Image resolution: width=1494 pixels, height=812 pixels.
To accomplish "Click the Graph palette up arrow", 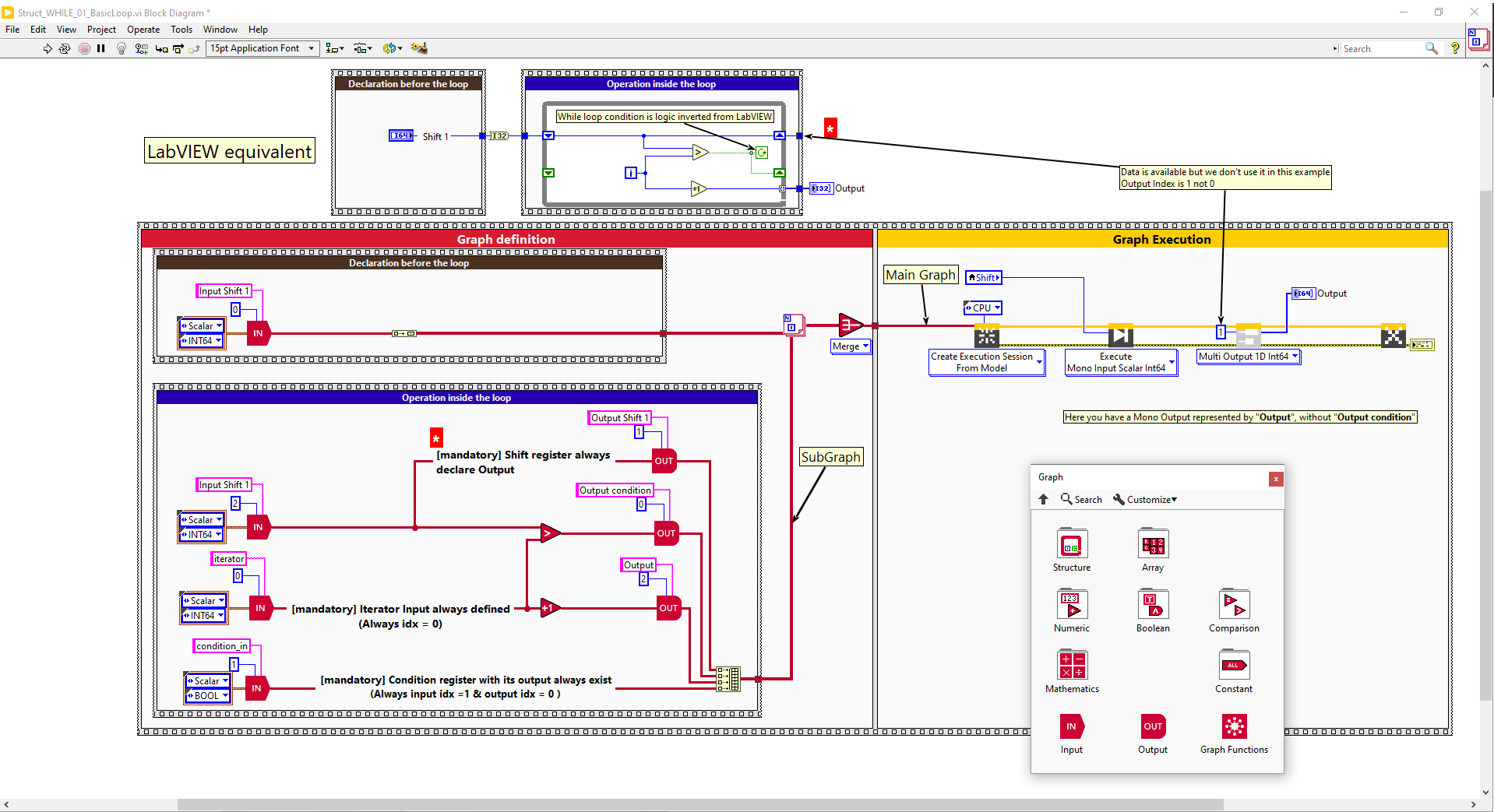I will [1044, 499].
